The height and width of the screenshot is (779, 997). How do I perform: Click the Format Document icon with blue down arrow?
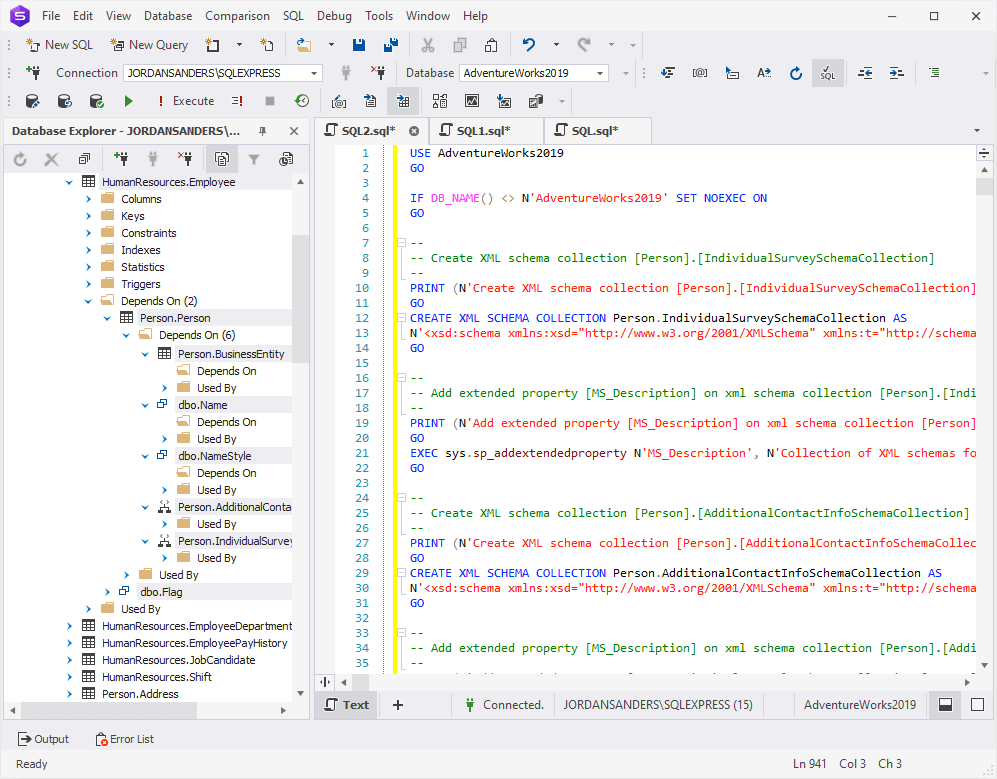[668, 72]
